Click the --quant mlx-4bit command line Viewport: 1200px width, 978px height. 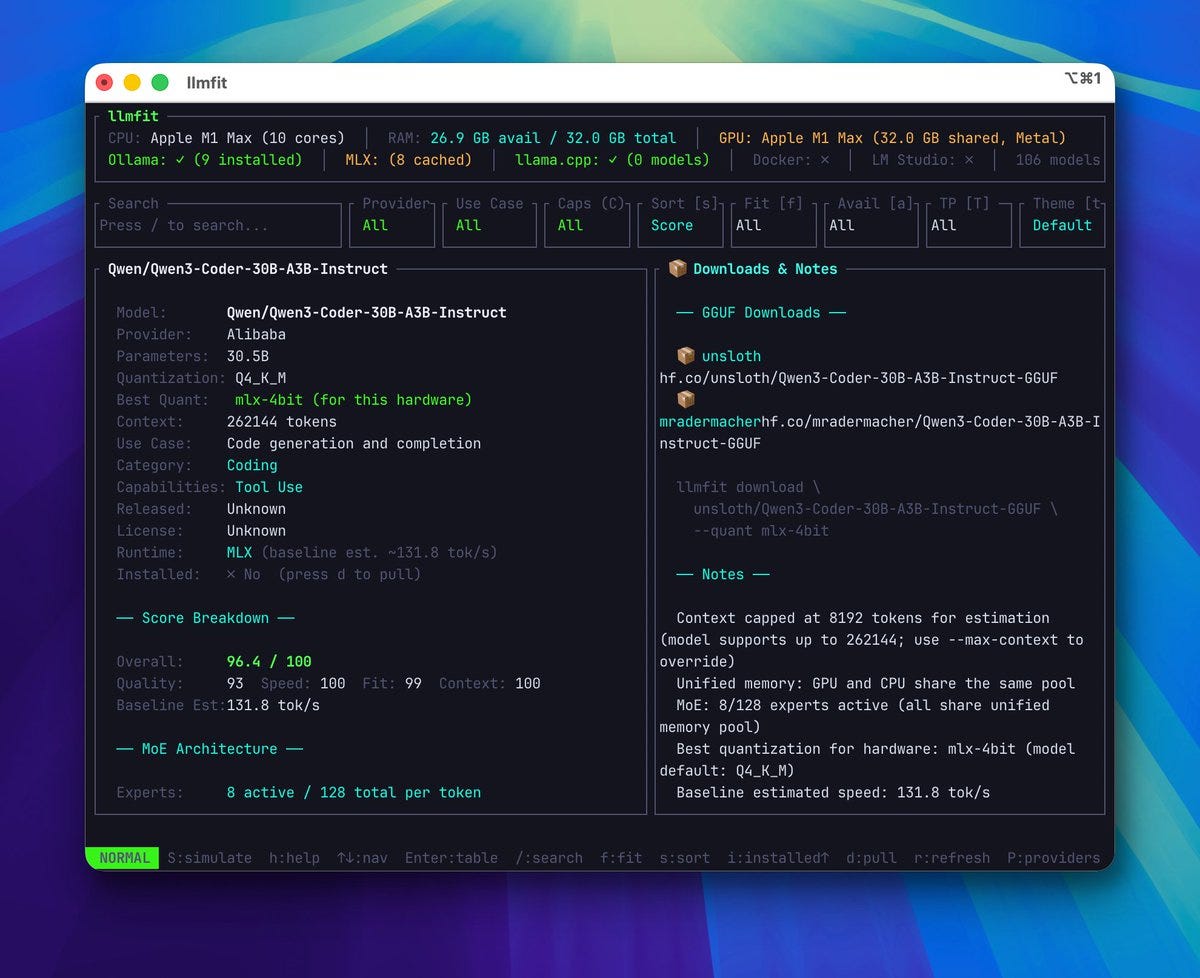(761, 531)
